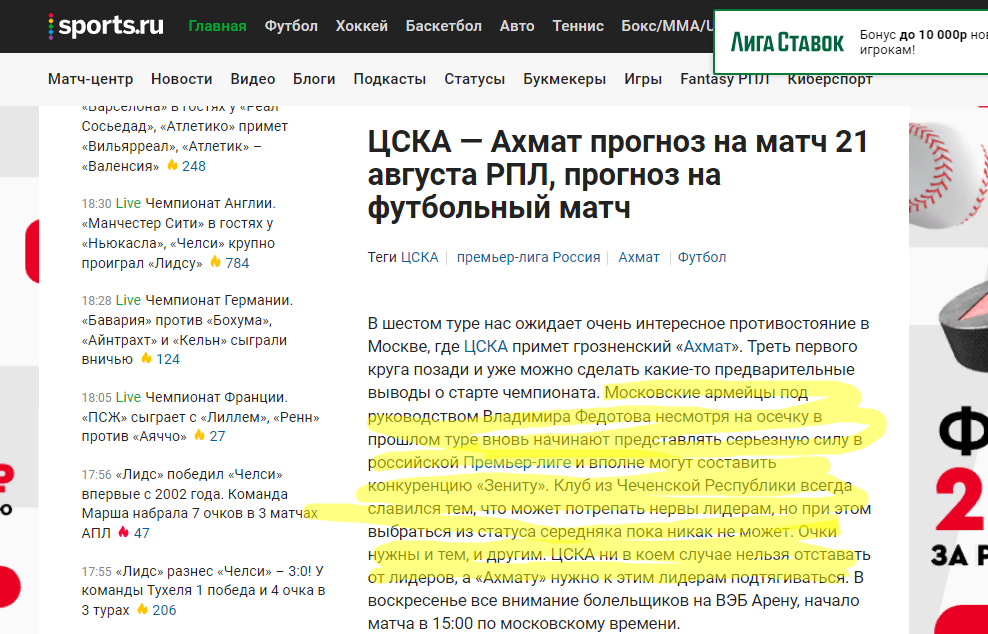Click flame comment count 27
The height and width of the screenshot is (634, 988).
click(x=209, y=436)
